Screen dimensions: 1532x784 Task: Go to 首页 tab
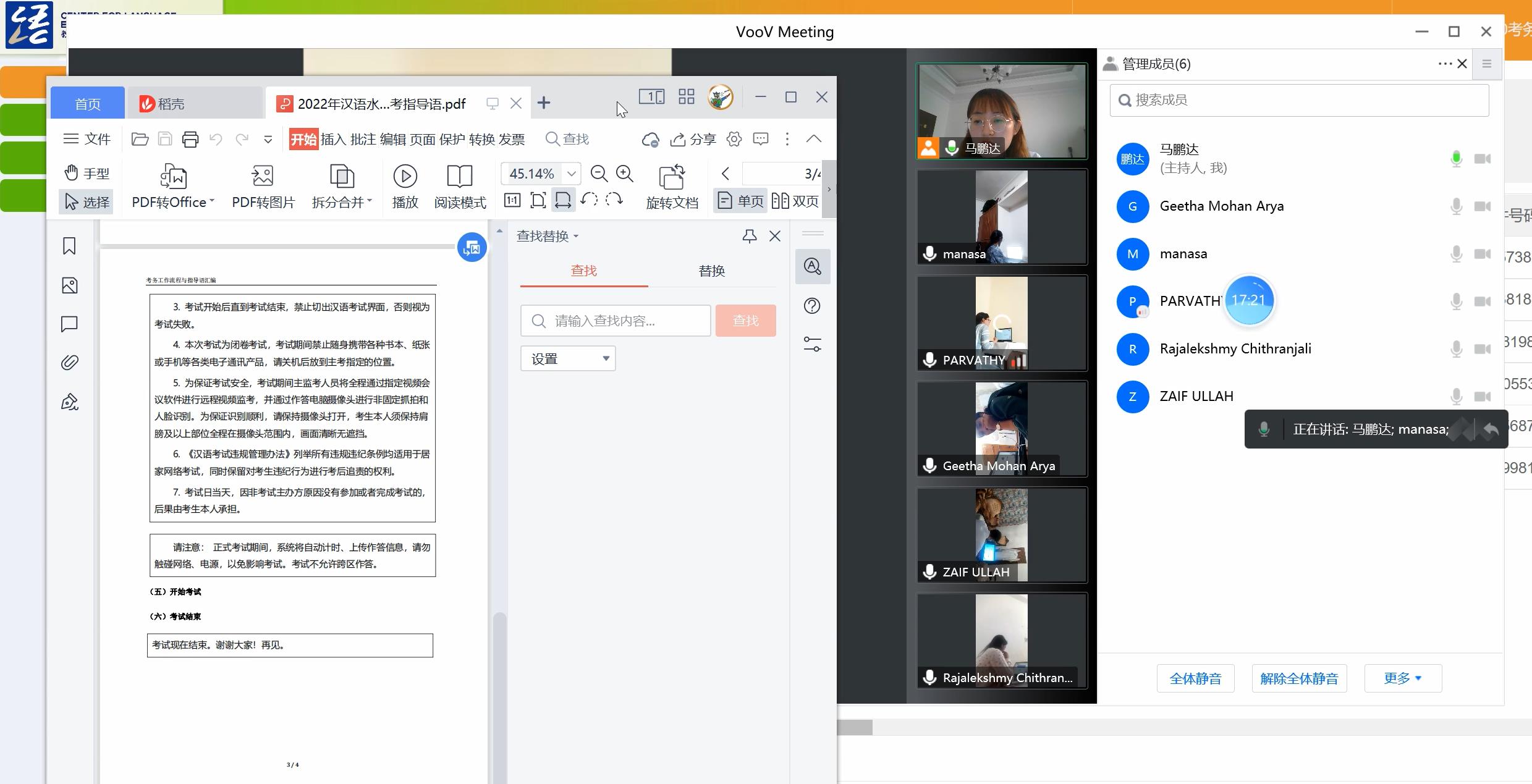(87, 104)
